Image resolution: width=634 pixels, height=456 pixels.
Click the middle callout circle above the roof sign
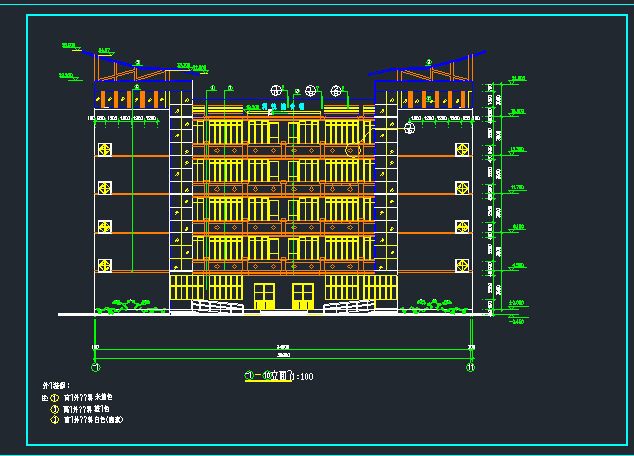[x=311, y=90]
